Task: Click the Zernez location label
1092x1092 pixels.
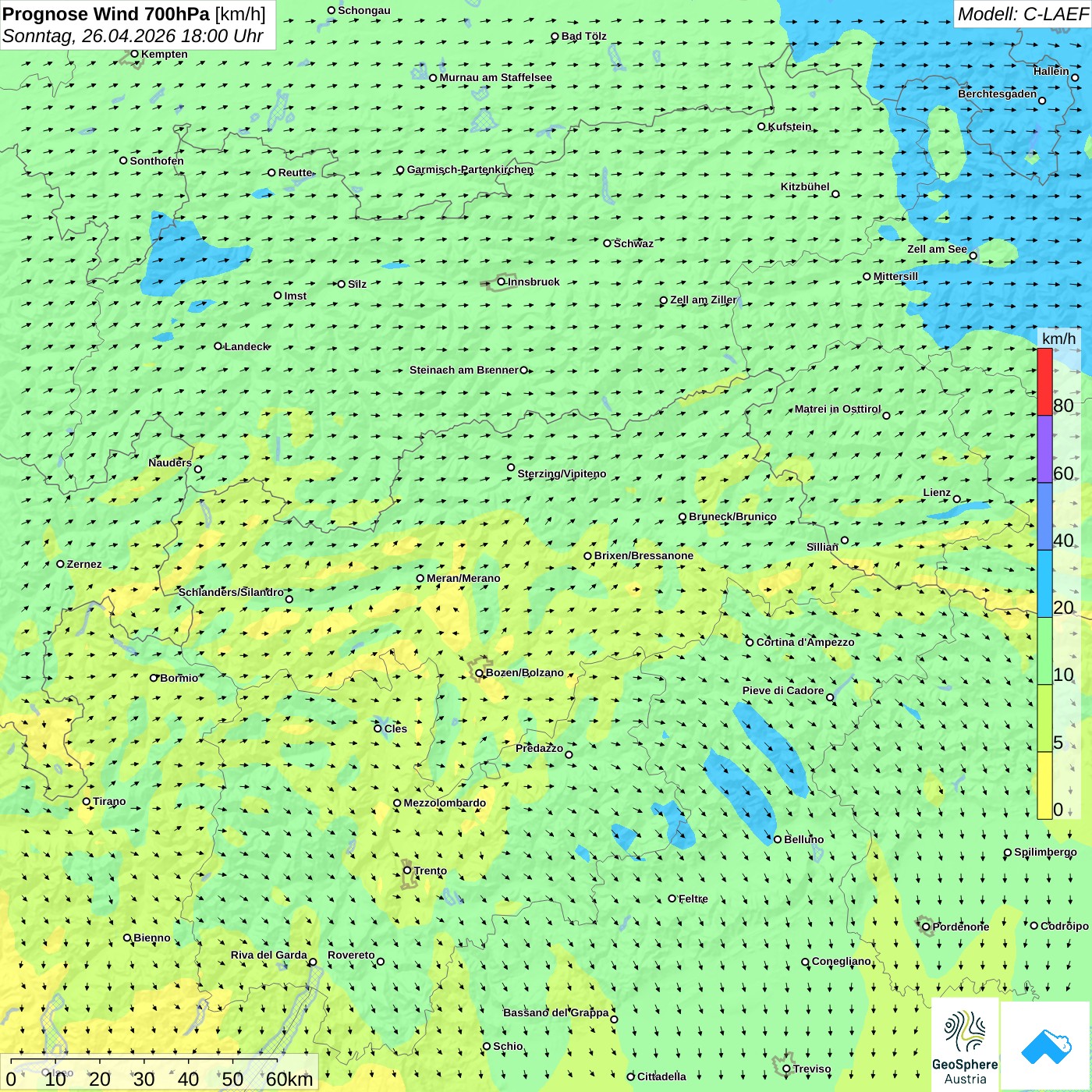Action: point(84,564)
